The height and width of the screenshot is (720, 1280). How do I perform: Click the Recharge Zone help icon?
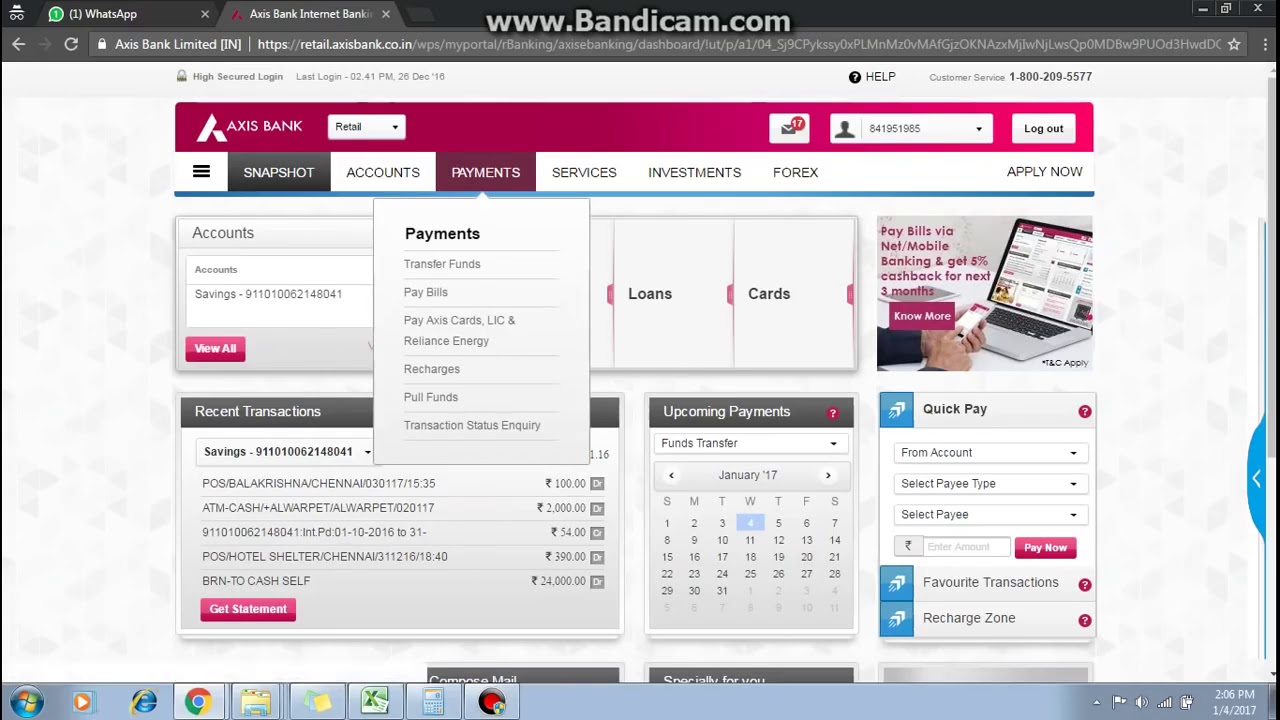pos(1084,620)
